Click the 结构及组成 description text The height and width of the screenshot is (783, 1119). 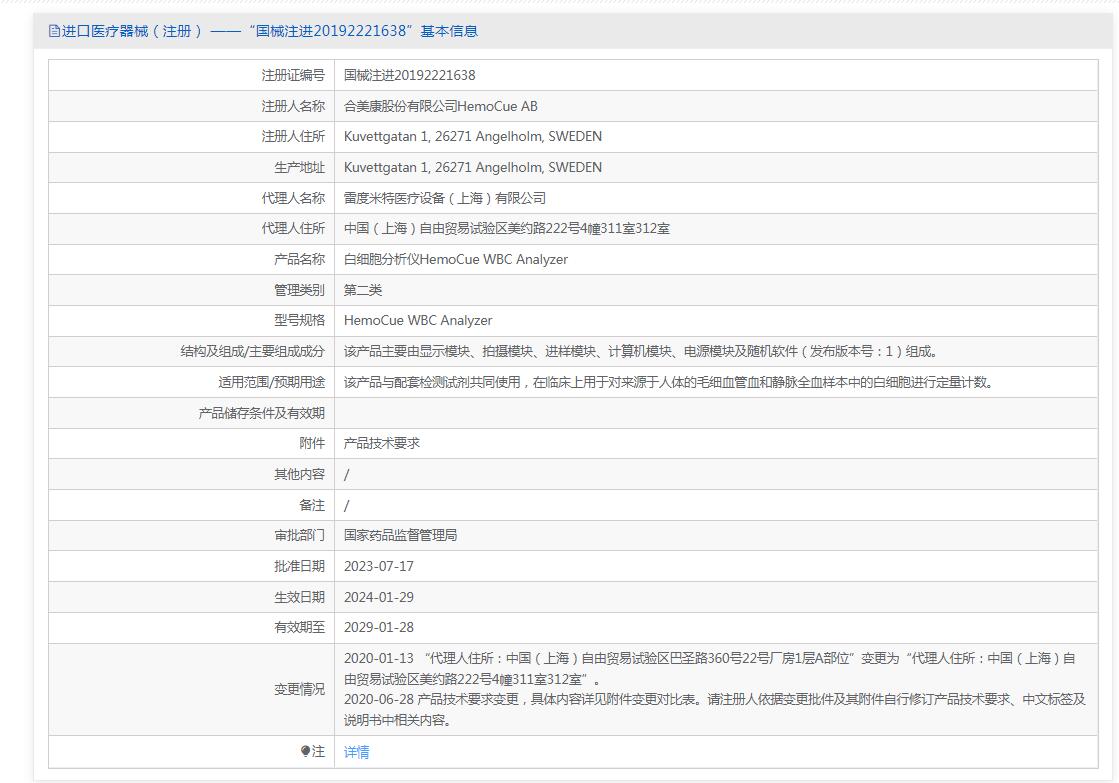click(x=641, y=351)
